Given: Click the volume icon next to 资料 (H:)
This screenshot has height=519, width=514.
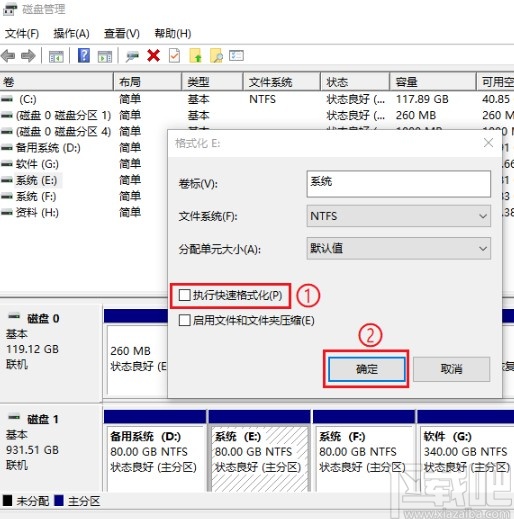Looking at the screenshot, I should [x=7, y=212].
